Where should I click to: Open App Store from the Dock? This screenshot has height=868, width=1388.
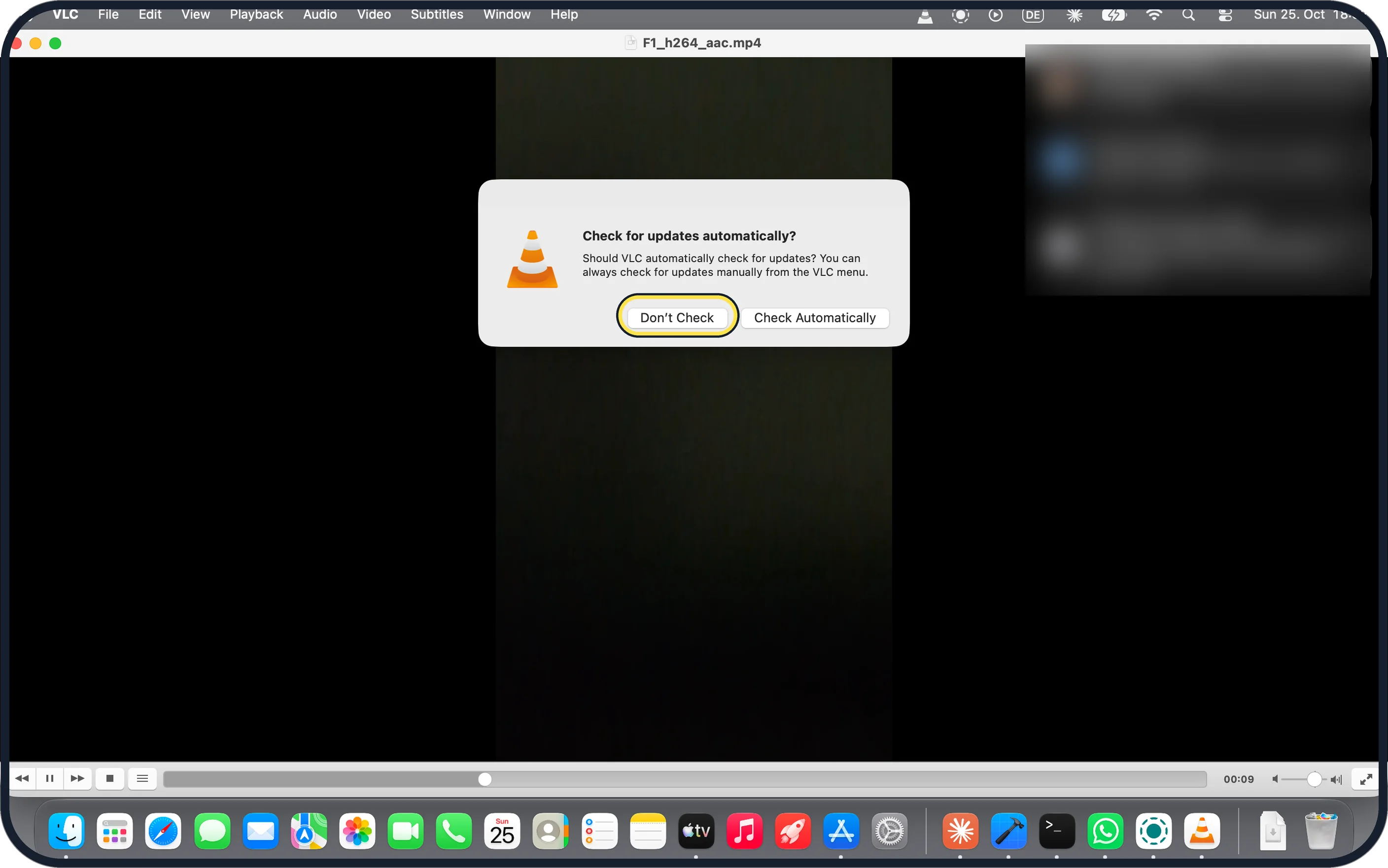841,831
